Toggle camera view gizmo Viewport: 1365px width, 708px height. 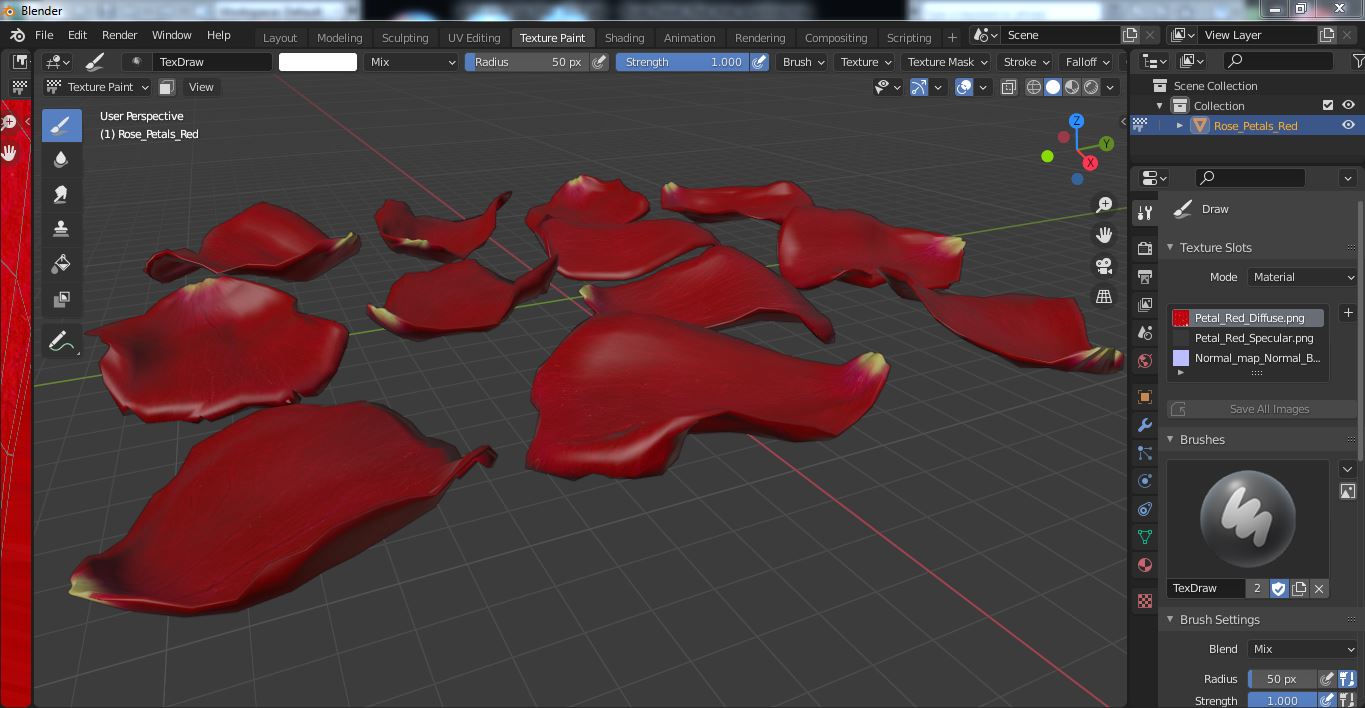click(x=1104, y=266)
